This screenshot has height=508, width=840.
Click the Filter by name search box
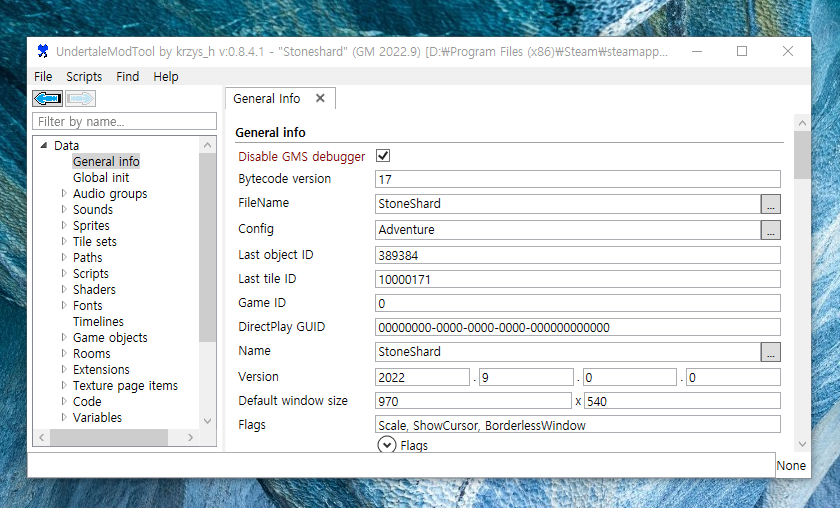[125, 122]
